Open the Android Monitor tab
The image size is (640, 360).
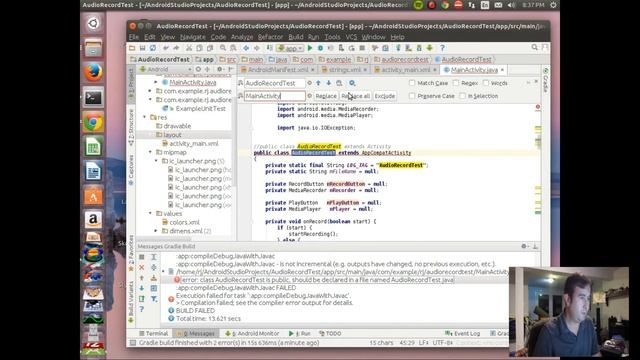[x=252, y=333]
